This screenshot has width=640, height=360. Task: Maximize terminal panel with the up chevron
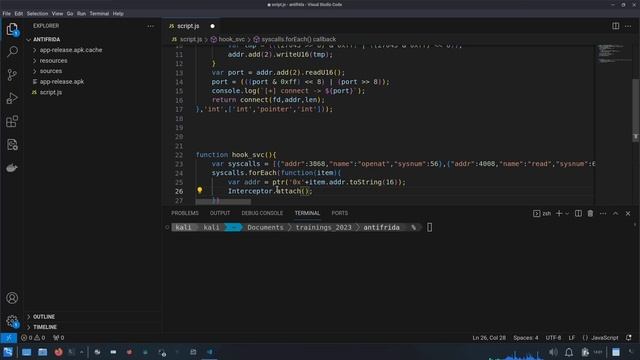click(616, 213)
